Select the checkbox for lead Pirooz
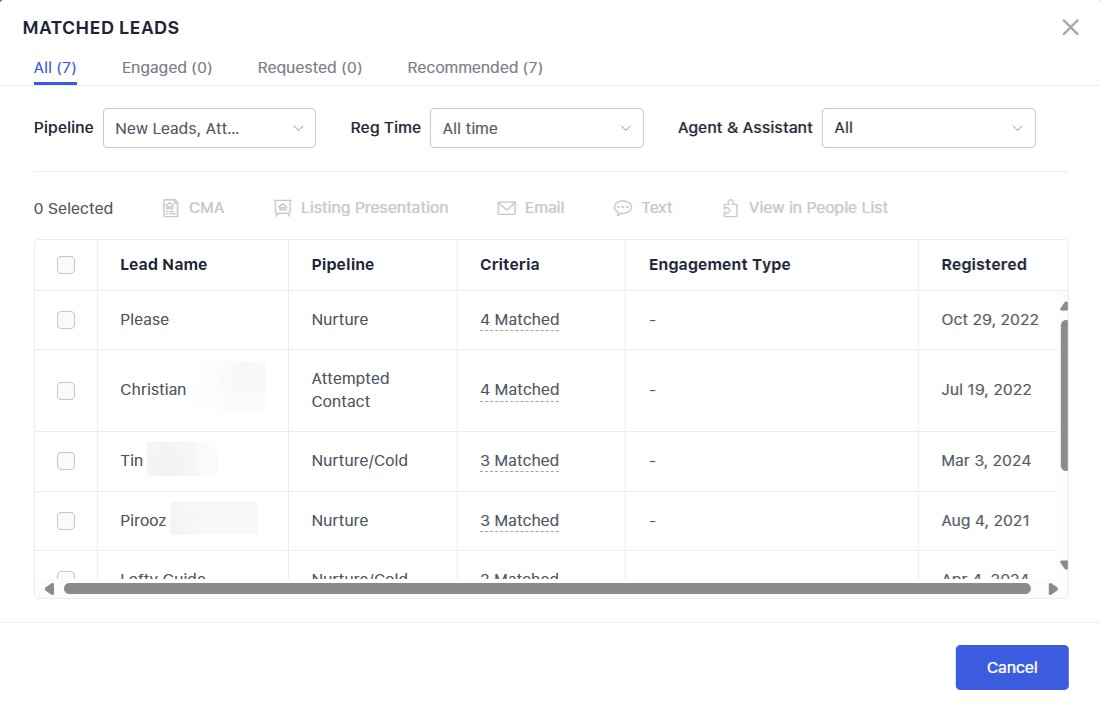This screenshot has width=1100, height=708. pos(66,521)
